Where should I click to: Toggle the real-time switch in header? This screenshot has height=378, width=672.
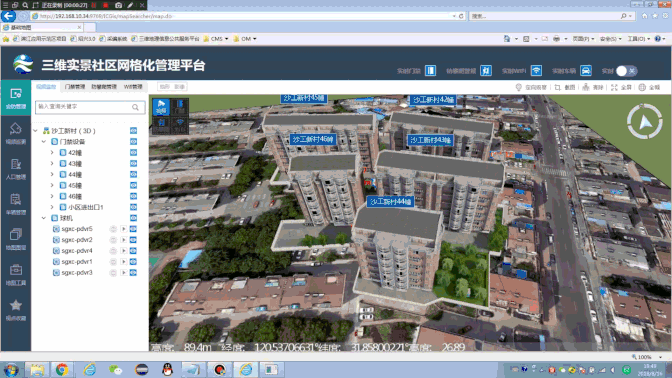point(626,71)
